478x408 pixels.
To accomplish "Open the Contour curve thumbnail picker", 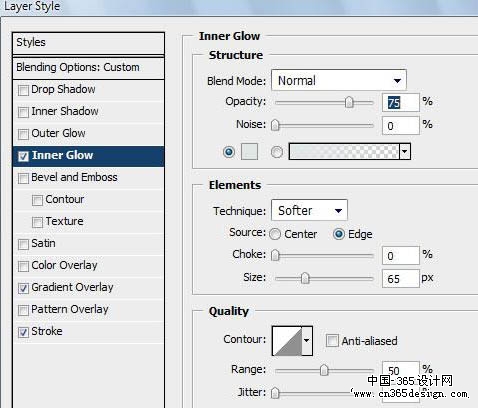I will [287, 341].
